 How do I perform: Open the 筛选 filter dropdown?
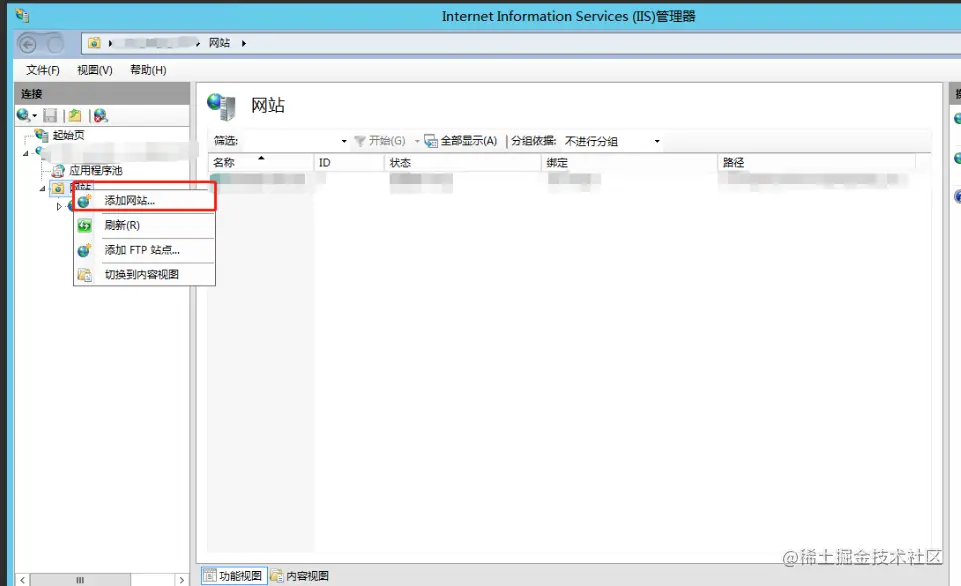tap(344, 142)
